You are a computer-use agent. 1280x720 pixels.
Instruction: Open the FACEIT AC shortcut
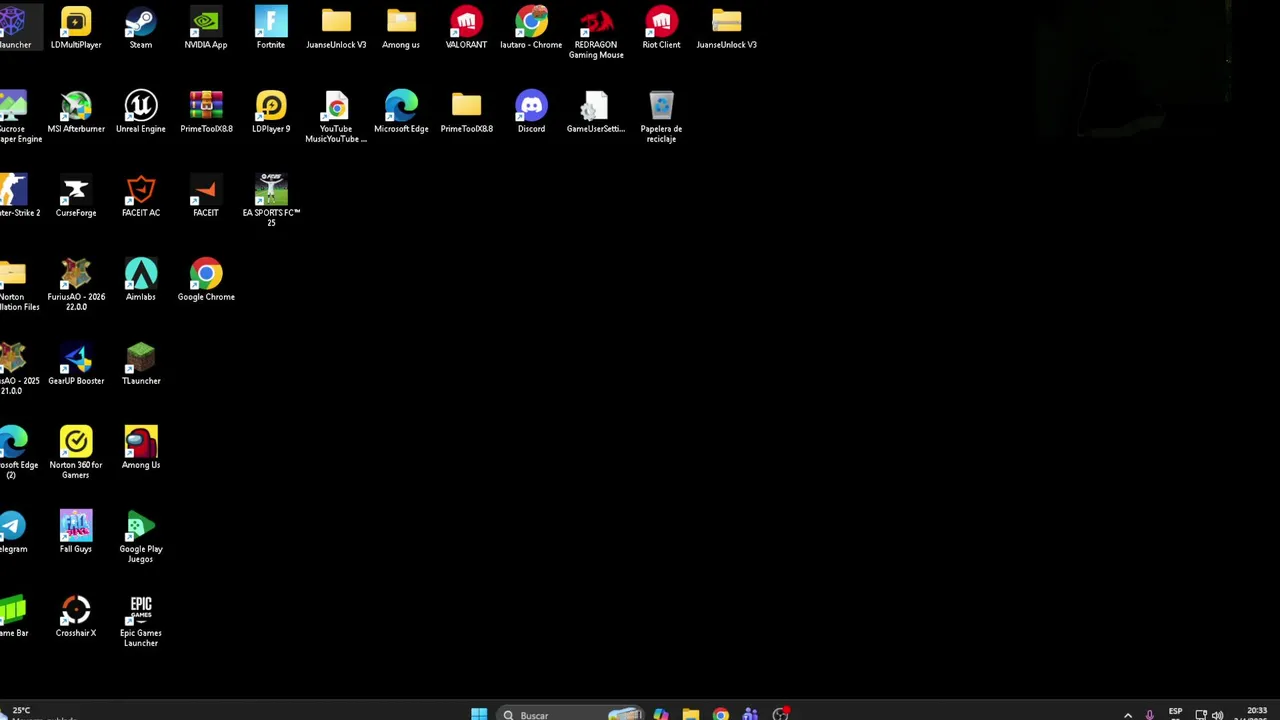pos(141,196)
